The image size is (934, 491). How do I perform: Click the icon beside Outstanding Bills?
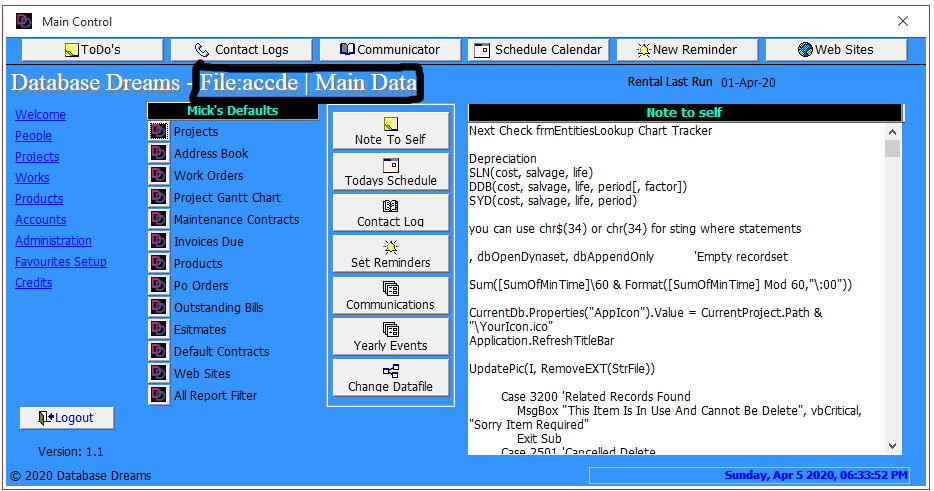[158, 307]
